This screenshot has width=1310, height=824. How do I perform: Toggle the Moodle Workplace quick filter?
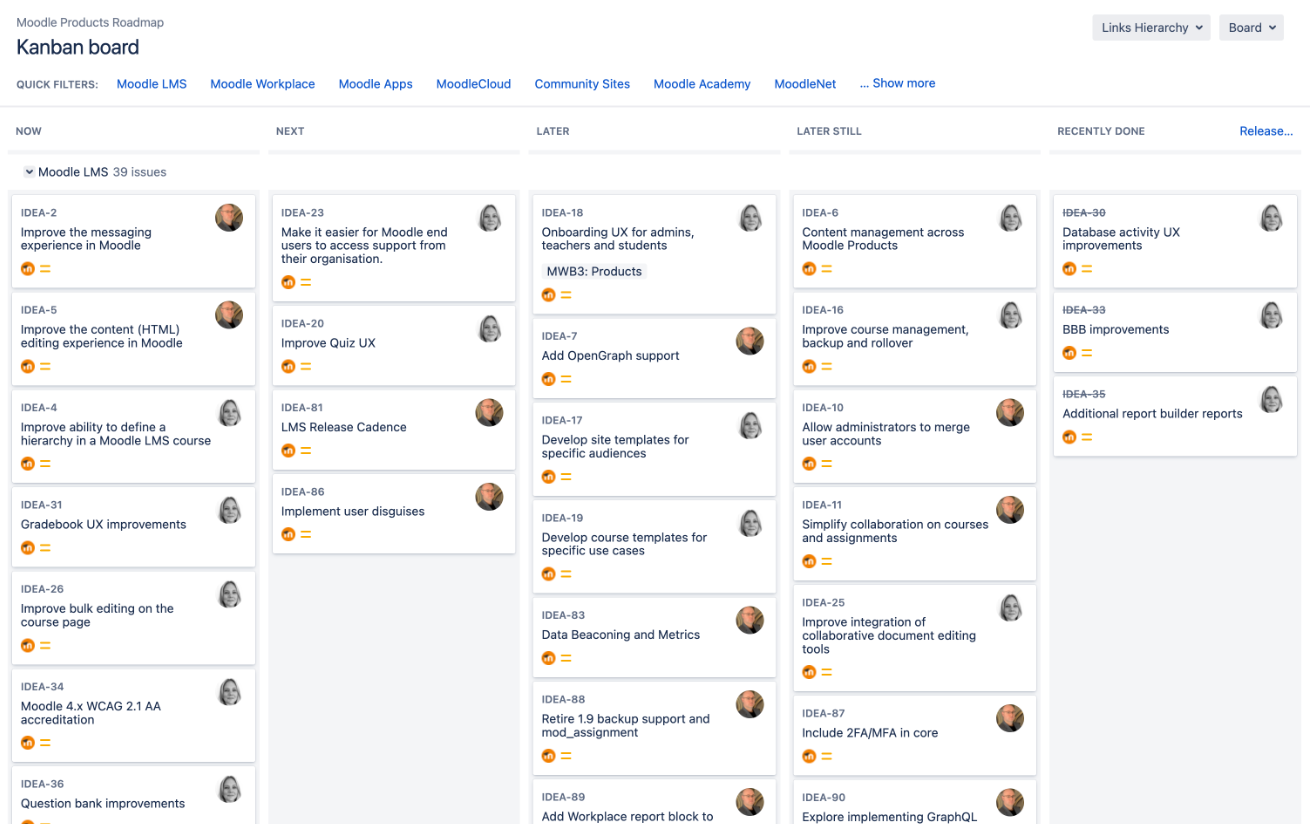point(263,84)
